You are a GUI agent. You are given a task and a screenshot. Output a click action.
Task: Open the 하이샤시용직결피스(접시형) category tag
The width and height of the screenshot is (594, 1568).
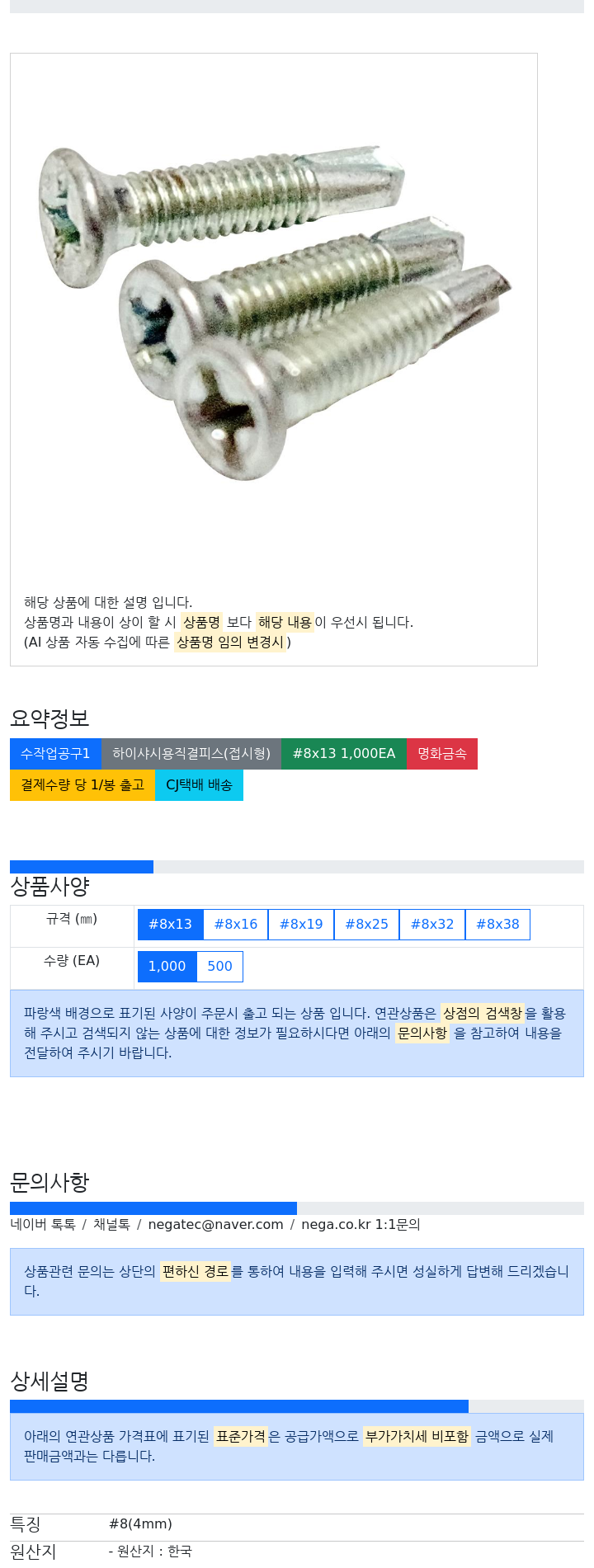click(x=191, y=754)
